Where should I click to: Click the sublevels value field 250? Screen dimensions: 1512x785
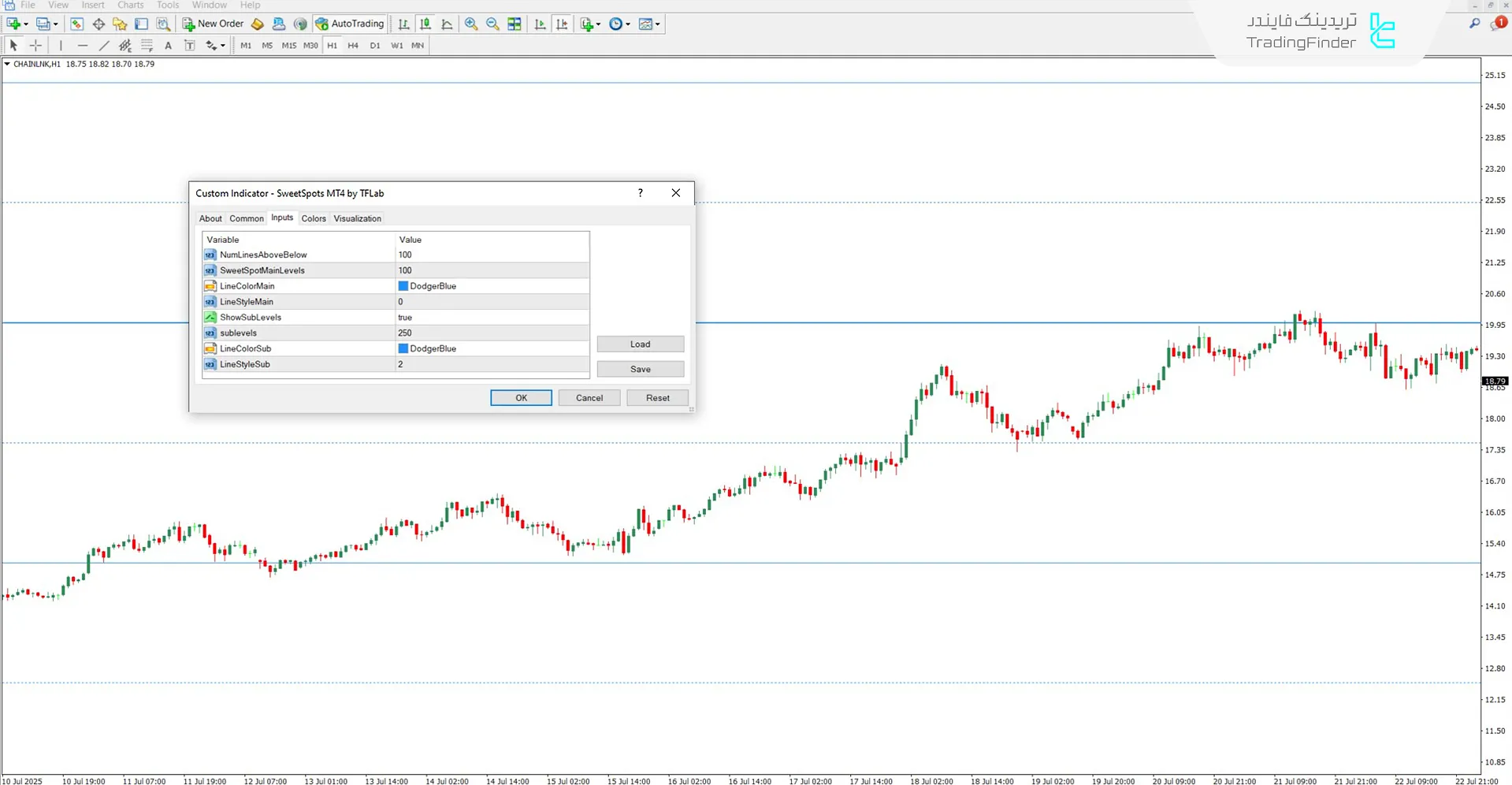click(x=492, y=333)
